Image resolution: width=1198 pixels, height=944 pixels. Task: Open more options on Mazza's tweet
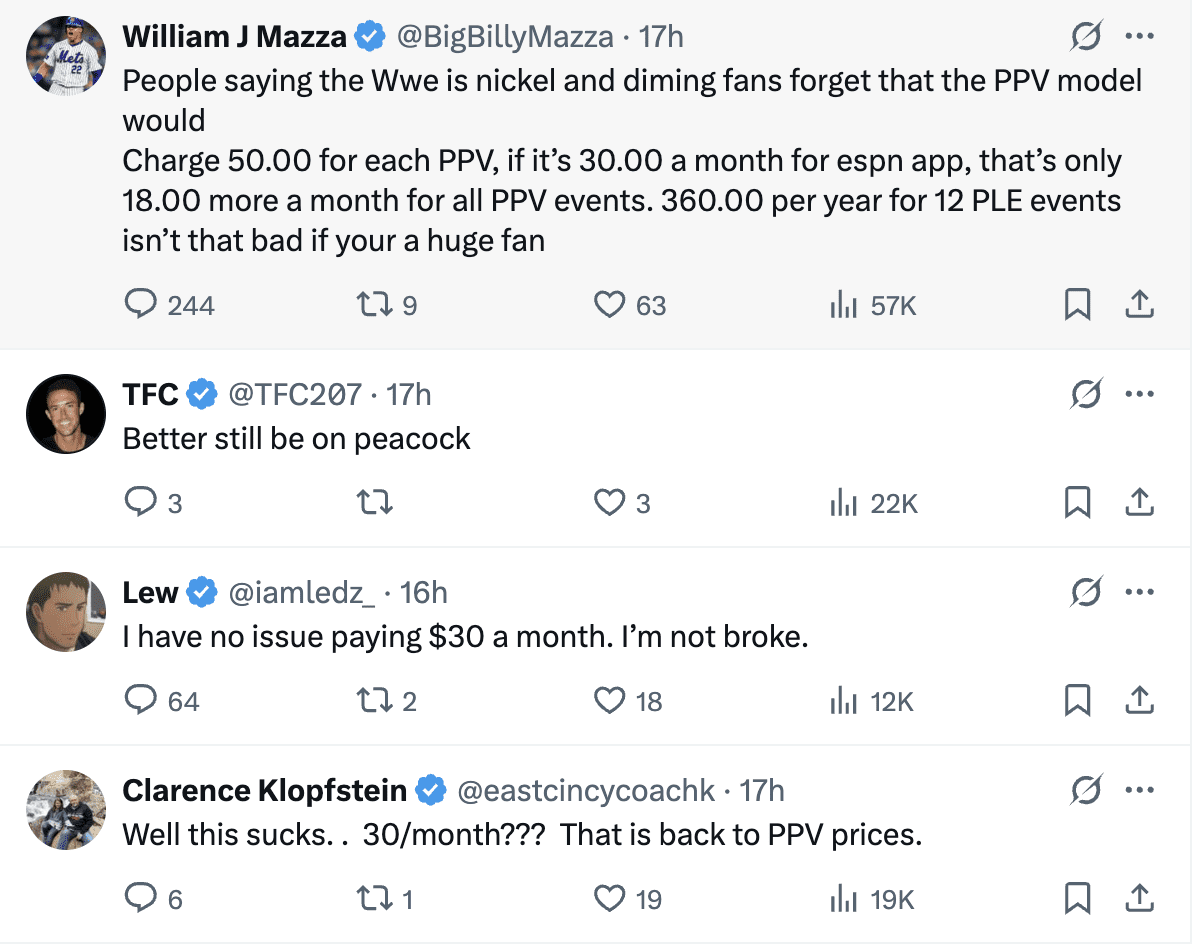1139,37
